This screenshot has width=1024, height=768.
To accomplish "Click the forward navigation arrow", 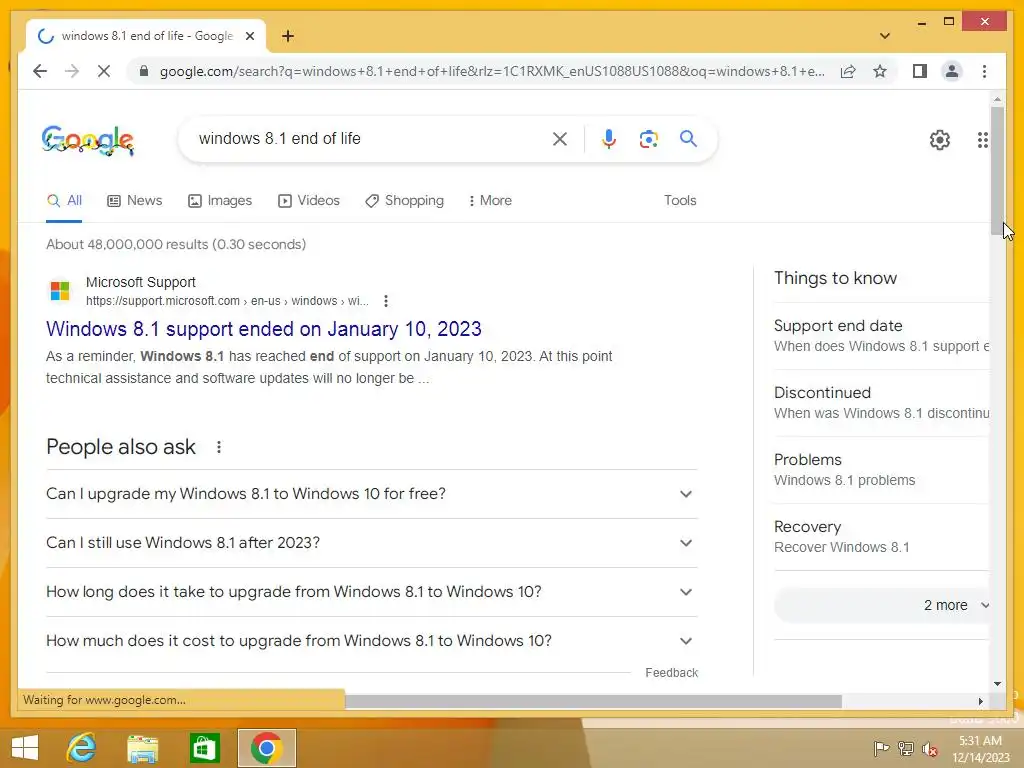I will [x=72, y=71].
